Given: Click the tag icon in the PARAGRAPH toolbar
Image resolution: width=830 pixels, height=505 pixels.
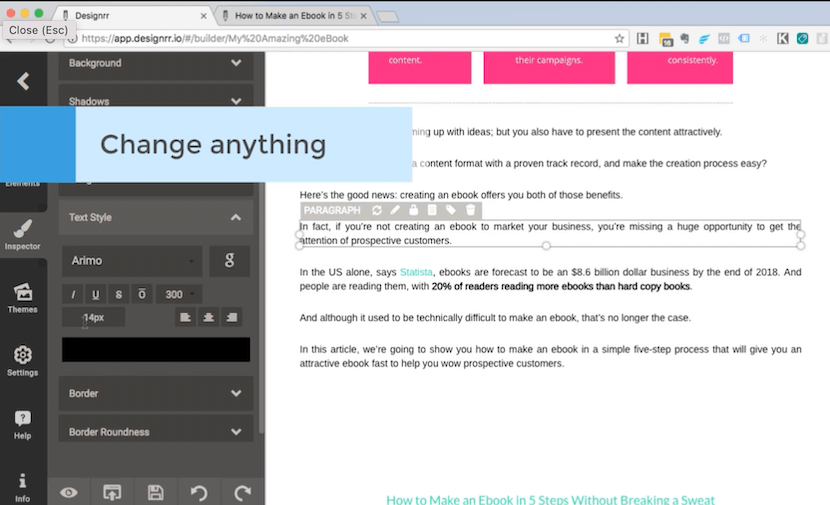Looking at the screenshot, I should (451, 210).
